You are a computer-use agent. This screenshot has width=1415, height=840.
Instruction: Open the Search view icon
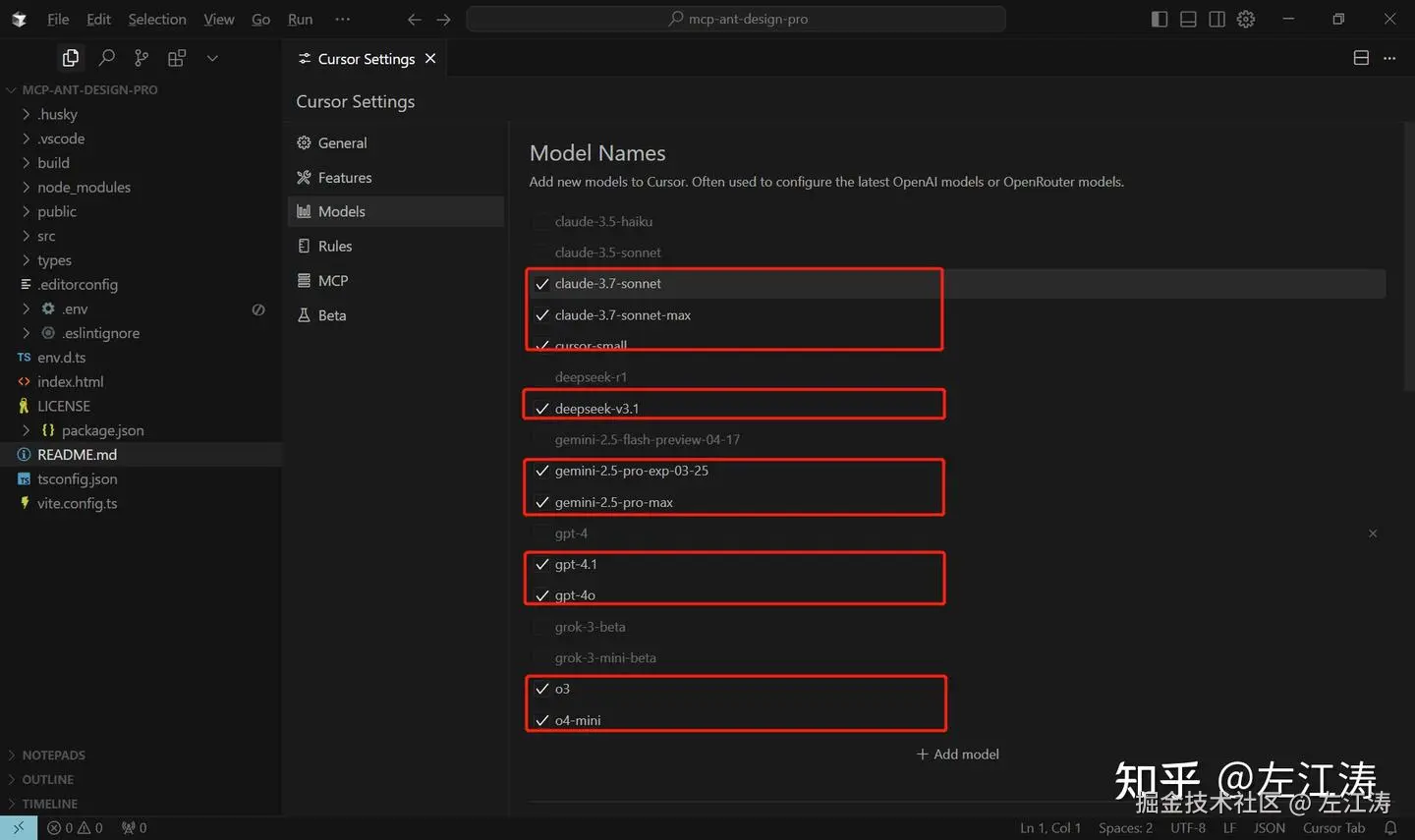107,59
